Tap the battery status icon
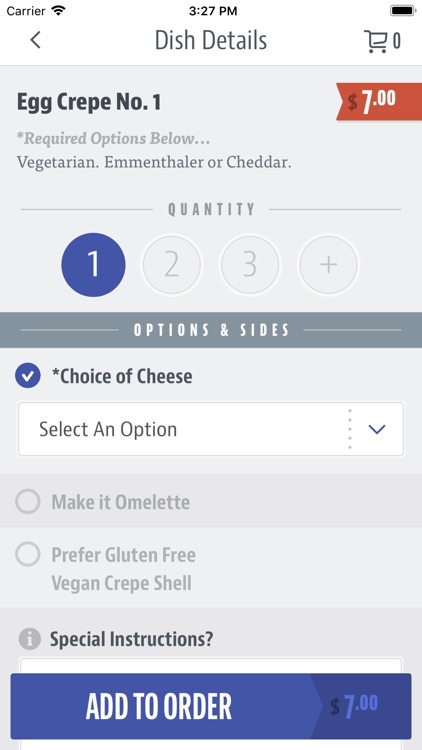This screenshot has height=750, width=422. (x=402, y=11)
